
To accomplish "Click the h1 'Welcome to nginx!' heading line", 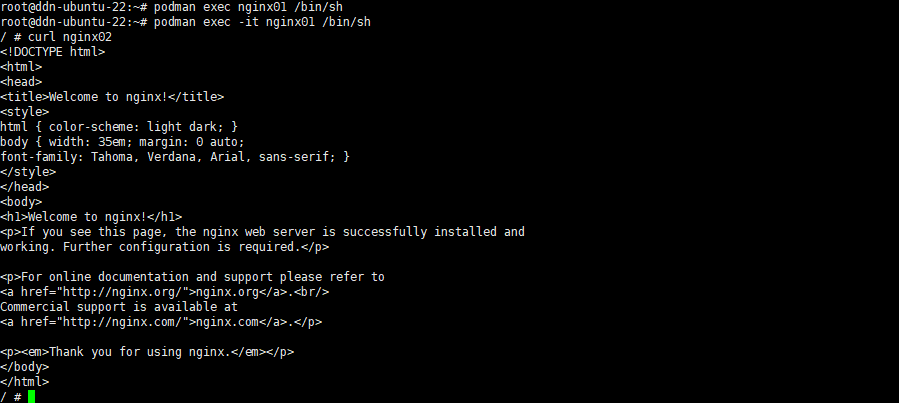I will 91,217.
